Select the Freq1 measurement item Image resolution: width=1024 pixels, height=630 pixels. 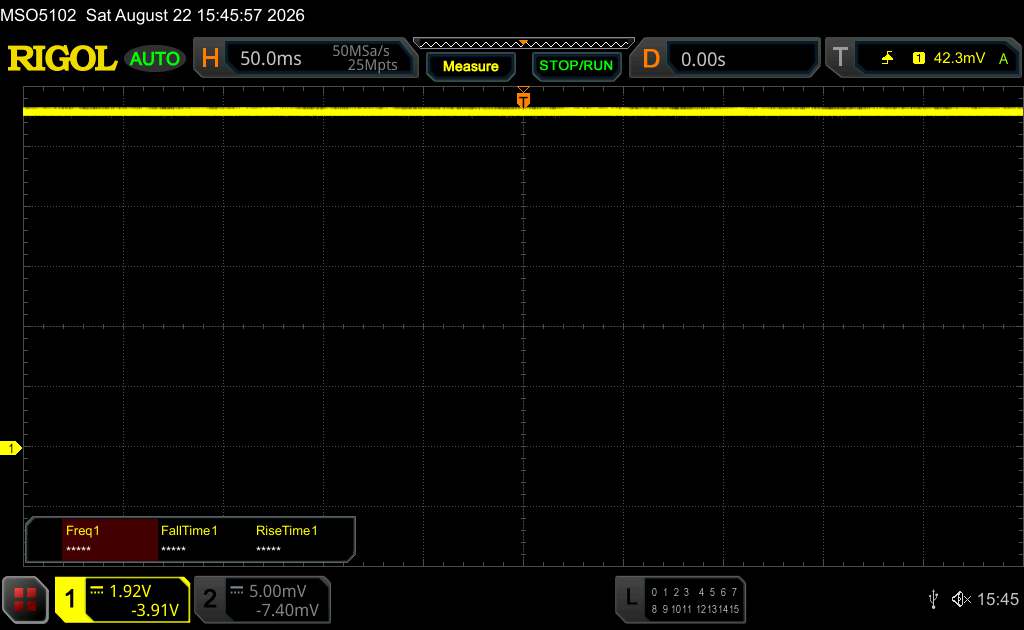[110, 539]
